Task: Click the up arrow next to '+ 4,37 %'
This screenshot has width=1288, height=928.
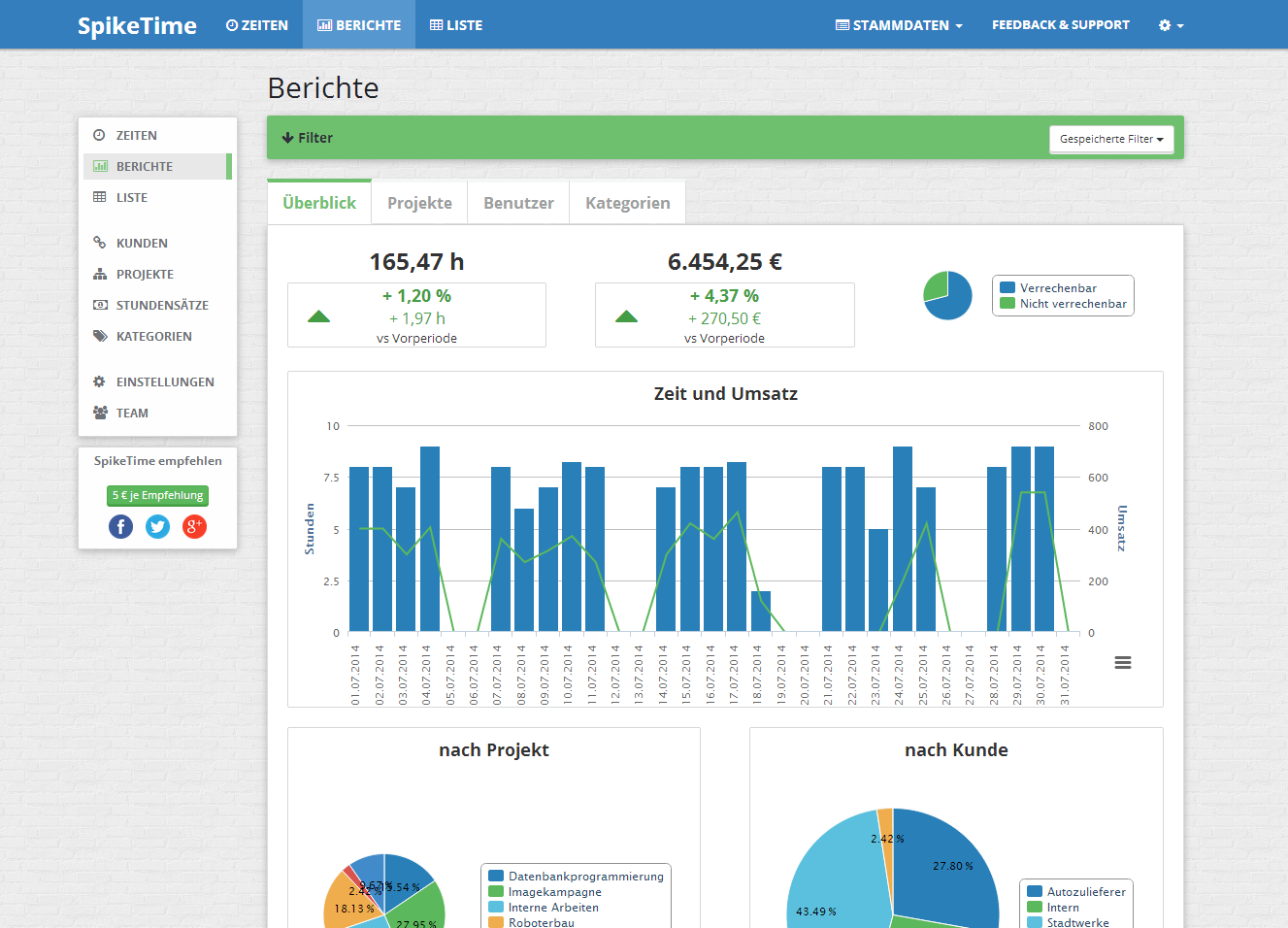Action: pos(626,315)
